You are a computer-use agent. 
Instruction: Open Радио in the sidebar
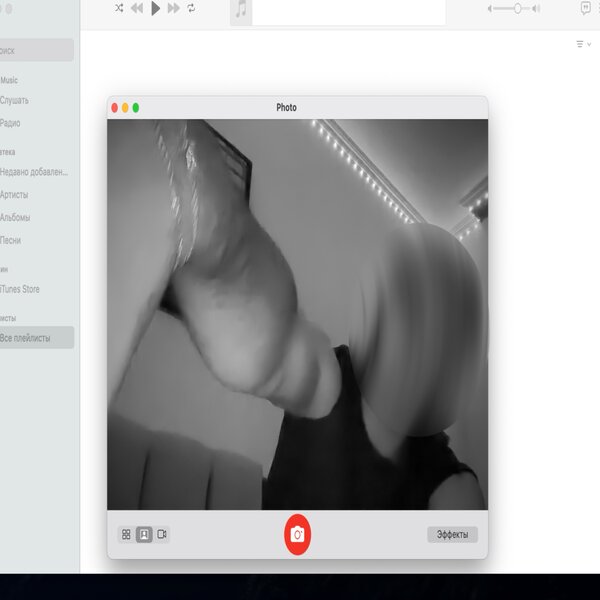pyautogui.click(x=10, y=123)
